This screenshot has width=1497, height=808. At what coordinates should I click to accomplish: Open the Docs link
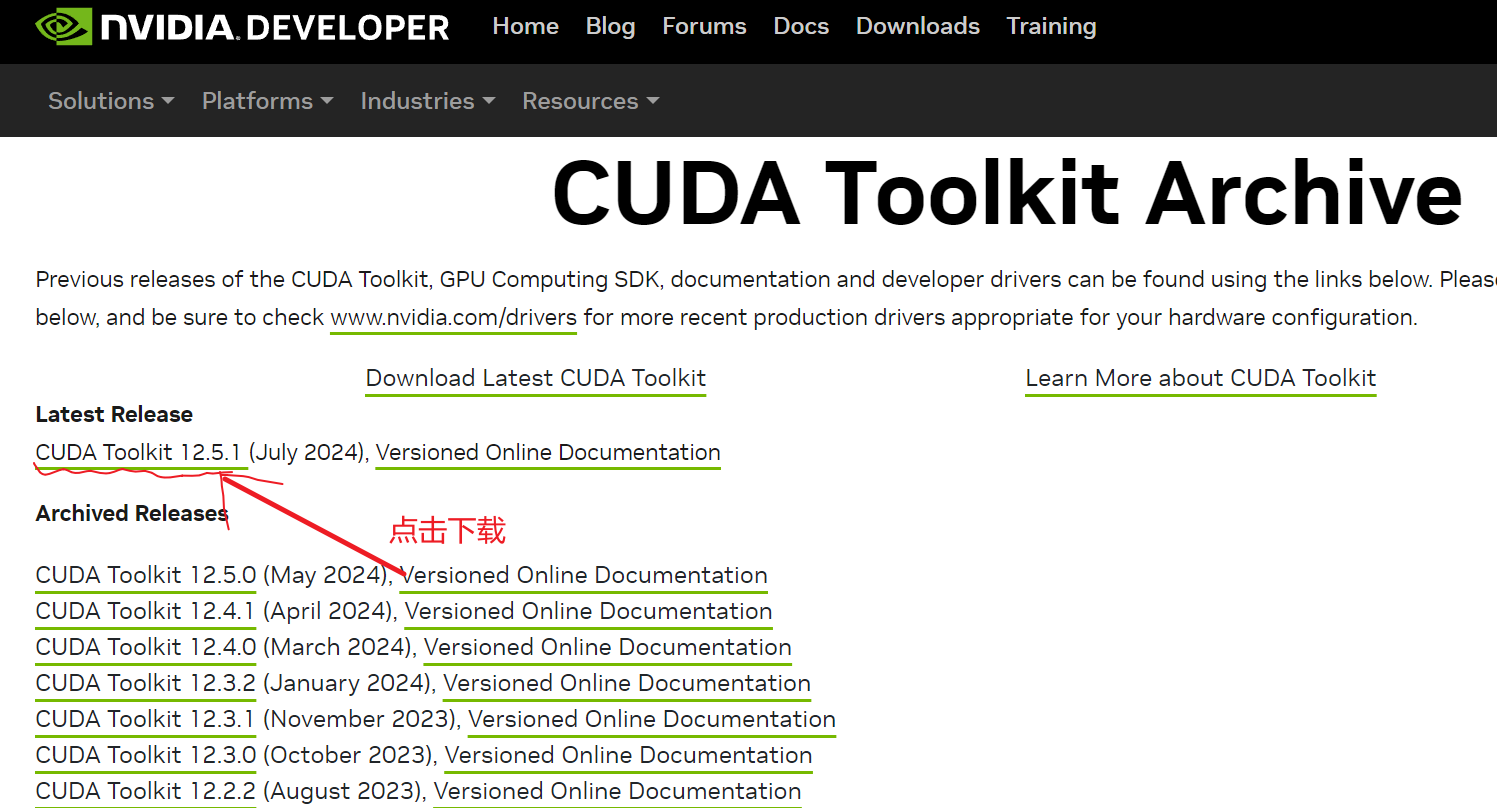coord(801,26)
